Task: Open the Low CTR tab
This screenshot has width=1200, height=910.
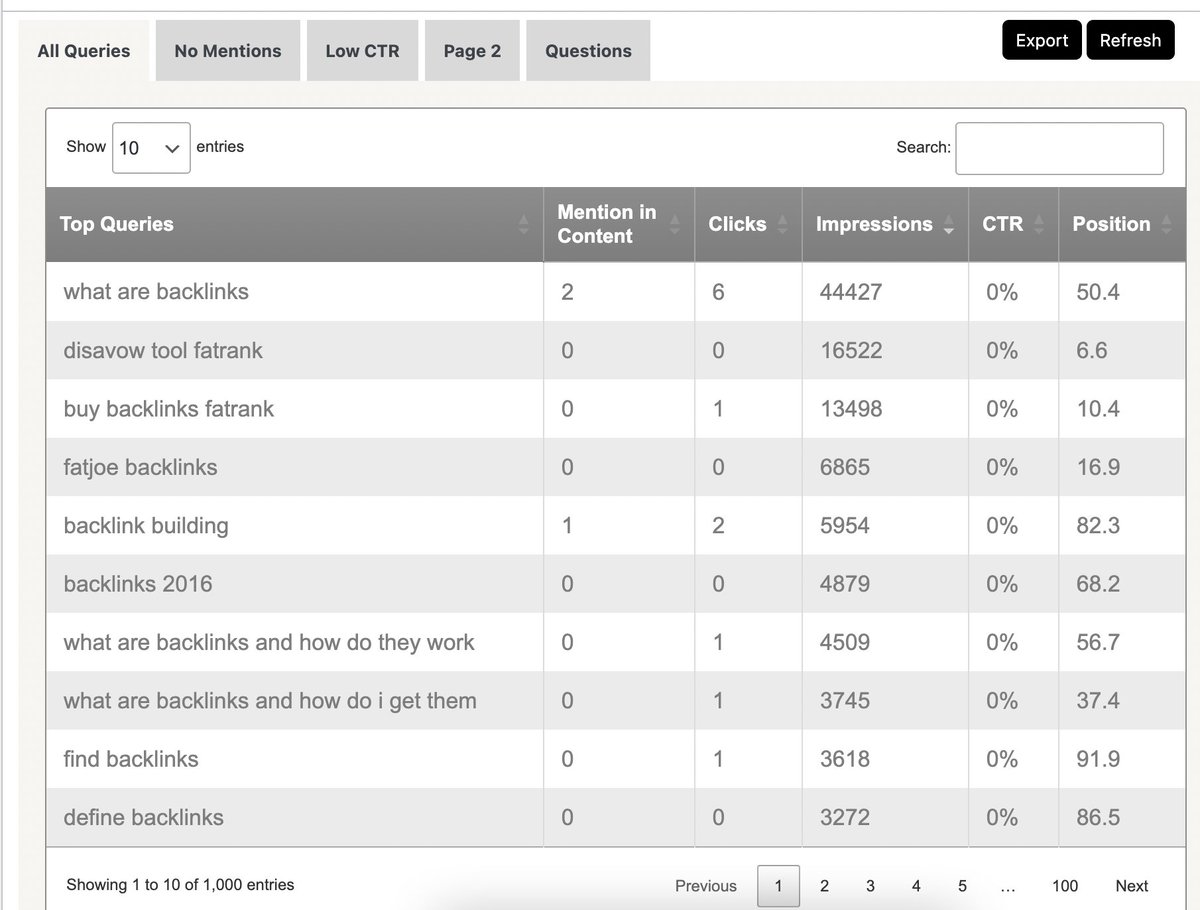Action: tap(362, 51)
